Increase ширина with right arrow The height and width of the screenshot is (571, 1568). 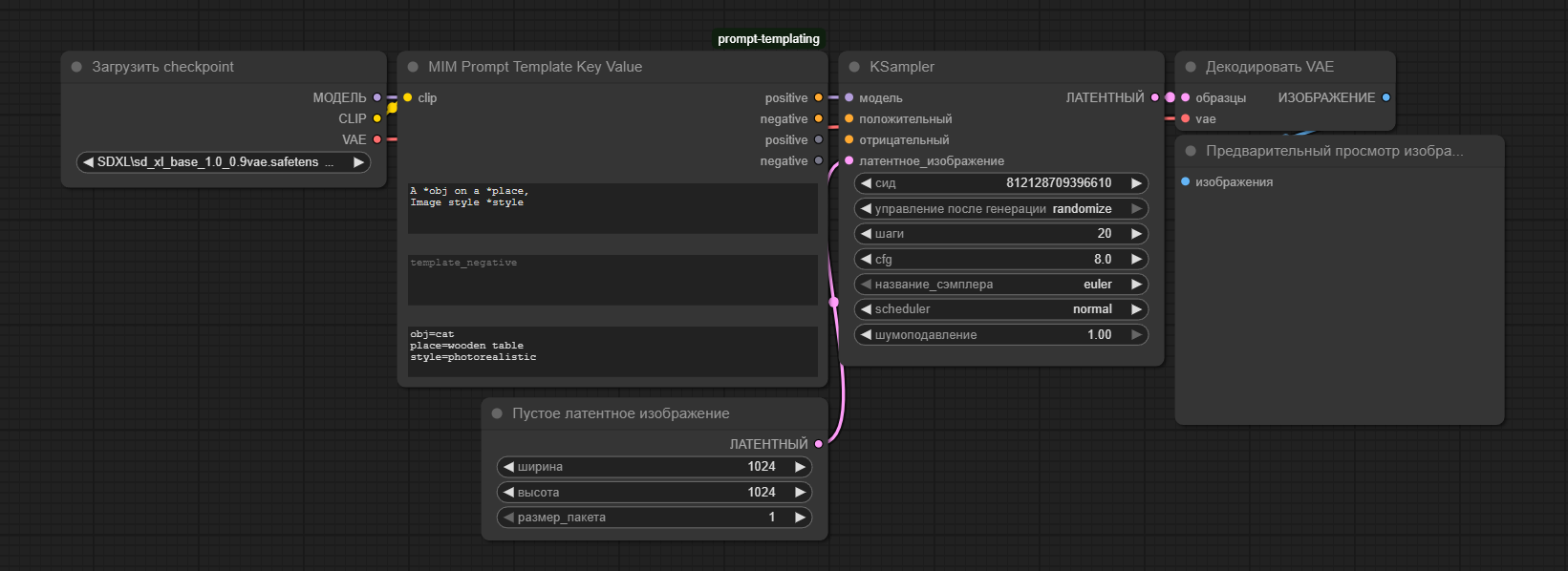(x=801, y=467)
